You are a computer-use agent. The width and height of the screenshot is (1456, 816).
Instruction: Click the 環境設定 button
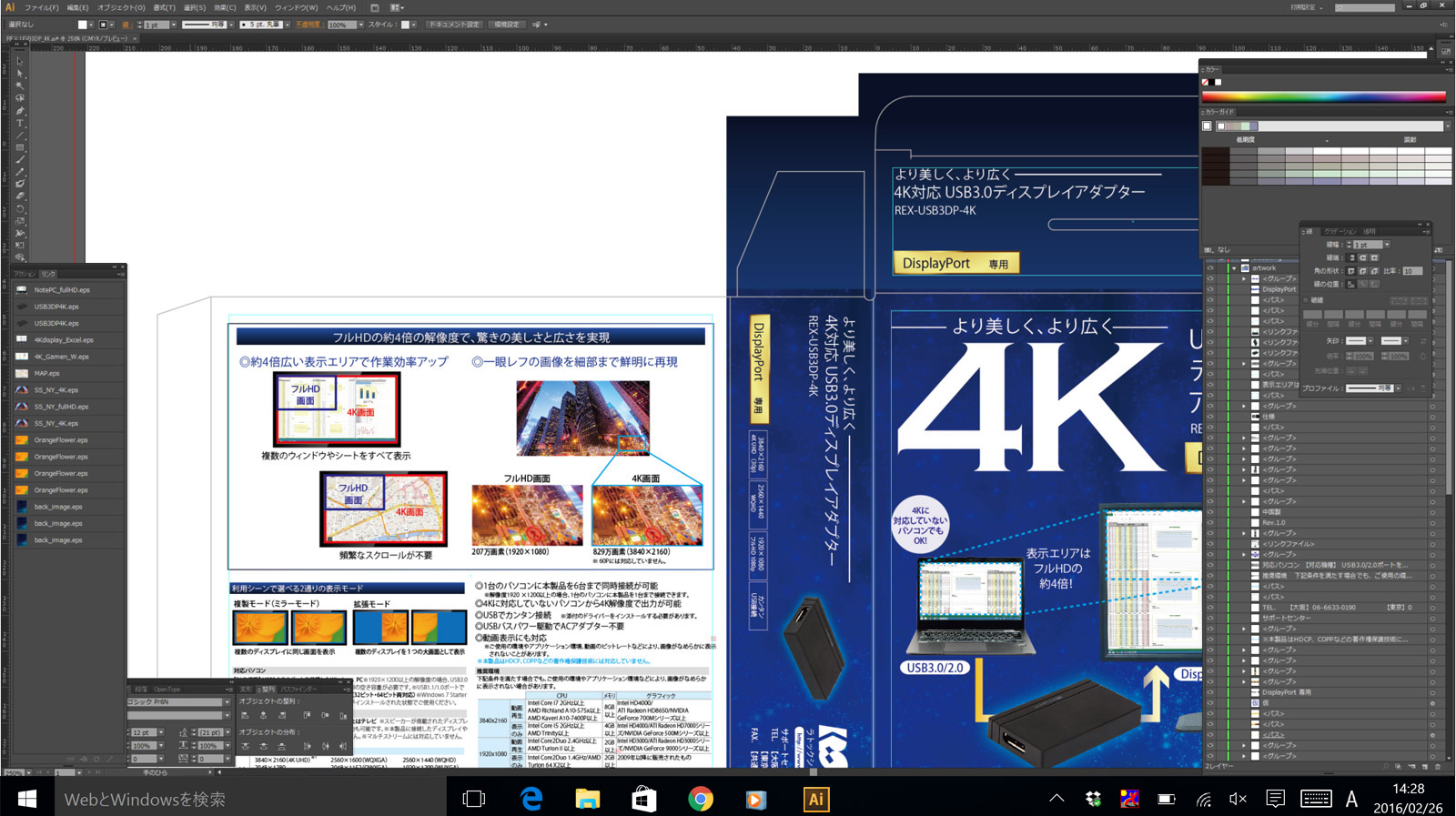click(507, 25)
